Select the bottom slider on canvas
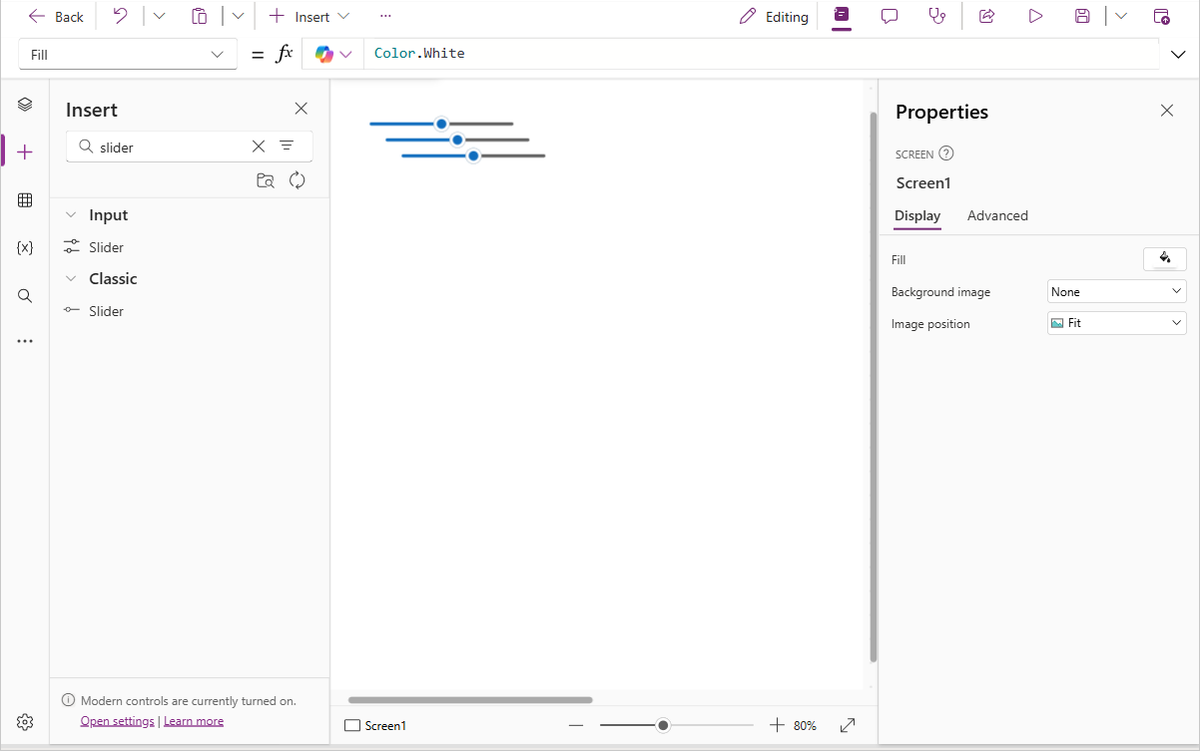The width and height of the screenshot is (1200, 751). coord(473,156)
